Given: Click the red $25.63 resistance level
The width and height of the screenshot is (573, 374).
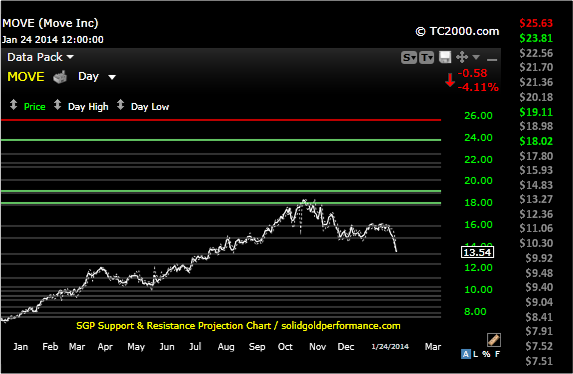Looking at the screenshot, I should click(536, 23).
